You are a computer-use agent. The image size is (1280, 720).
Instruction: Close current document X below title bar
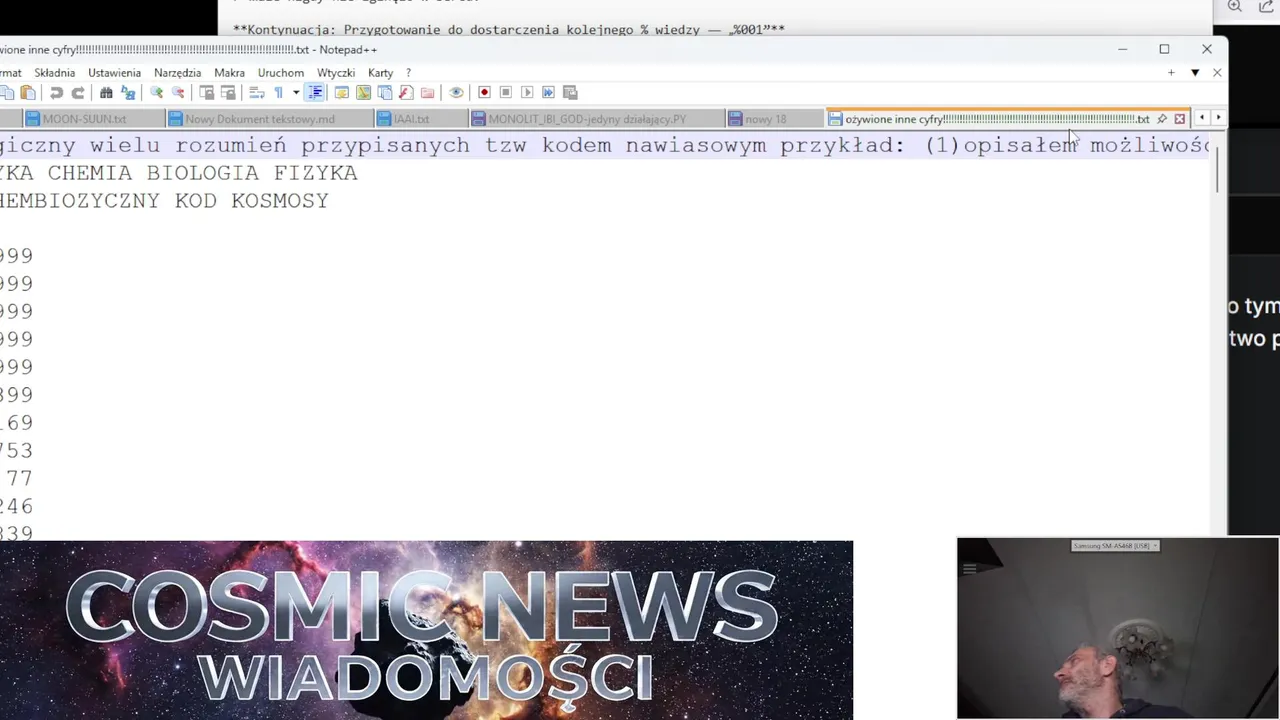pos(1217,73)
